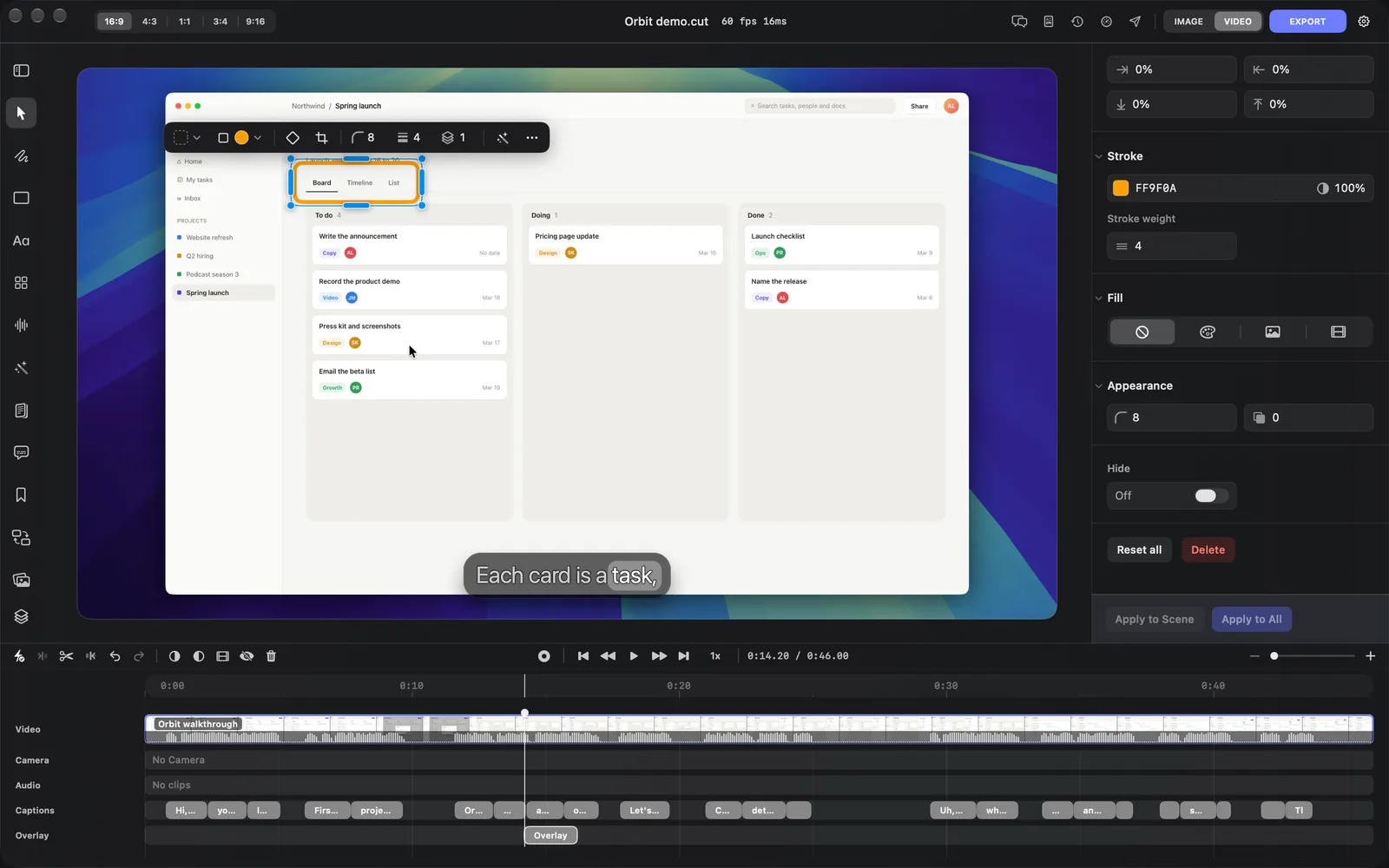Click the red Delete button

(x=1208, y=549)
